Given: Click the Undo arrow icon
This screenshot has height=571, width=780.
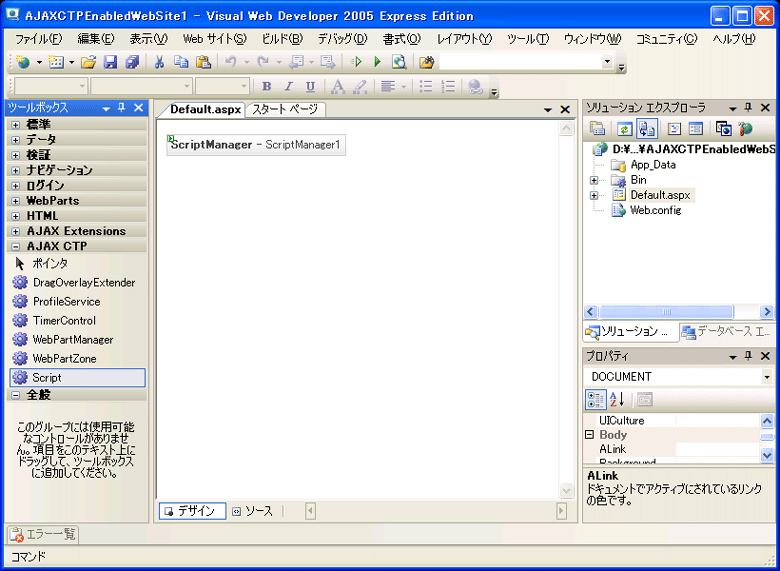Looking at the screenshot, I should (230, 62).
